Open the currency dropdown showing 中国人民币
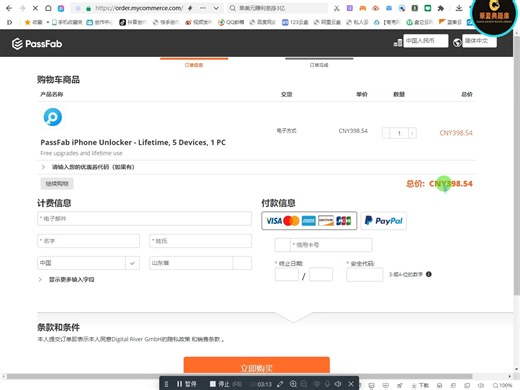Screen dimensions: 520x390 pyautogui.click(x=426, y=41)
